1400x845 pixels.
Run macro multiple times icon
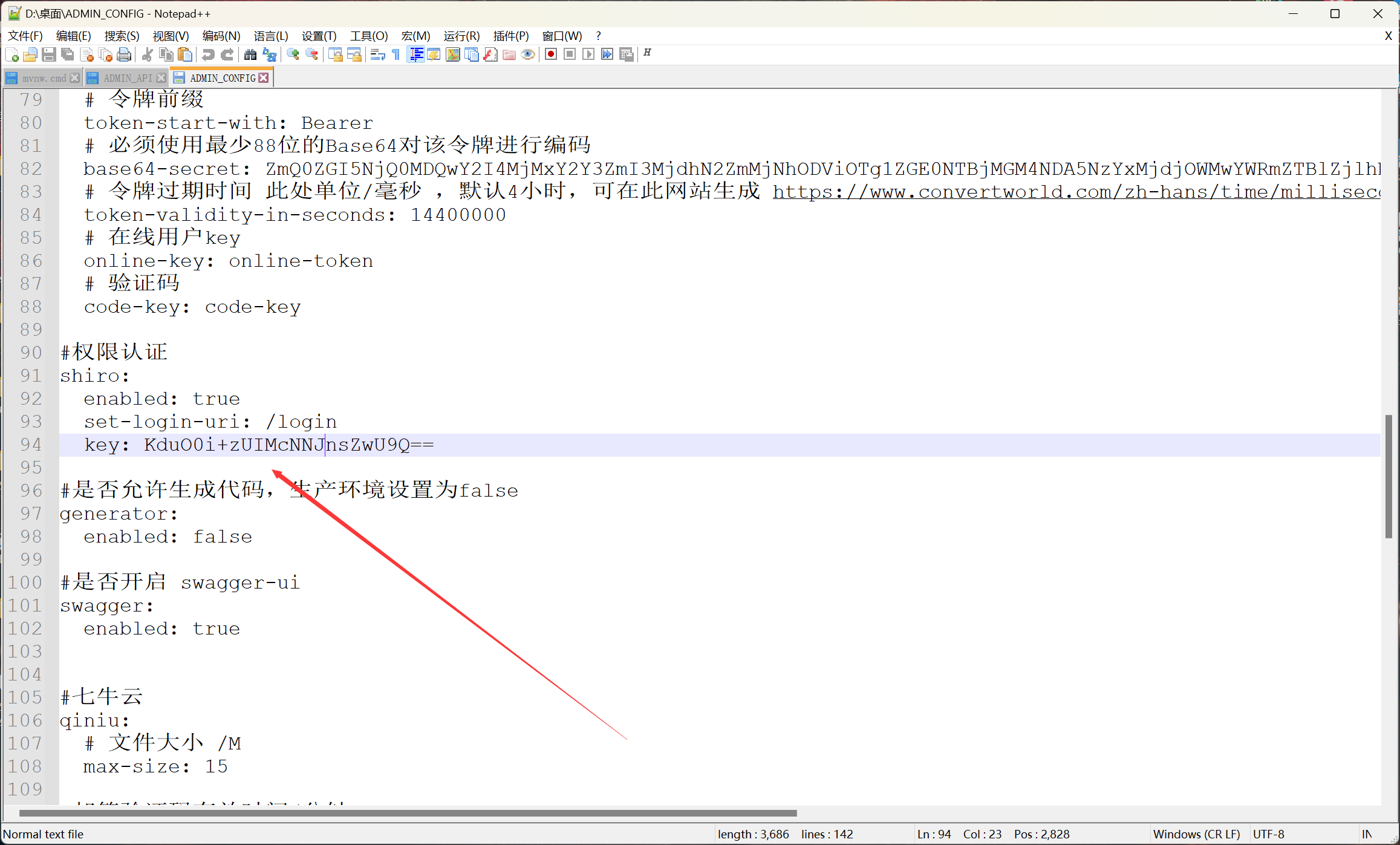click(607, 54)
